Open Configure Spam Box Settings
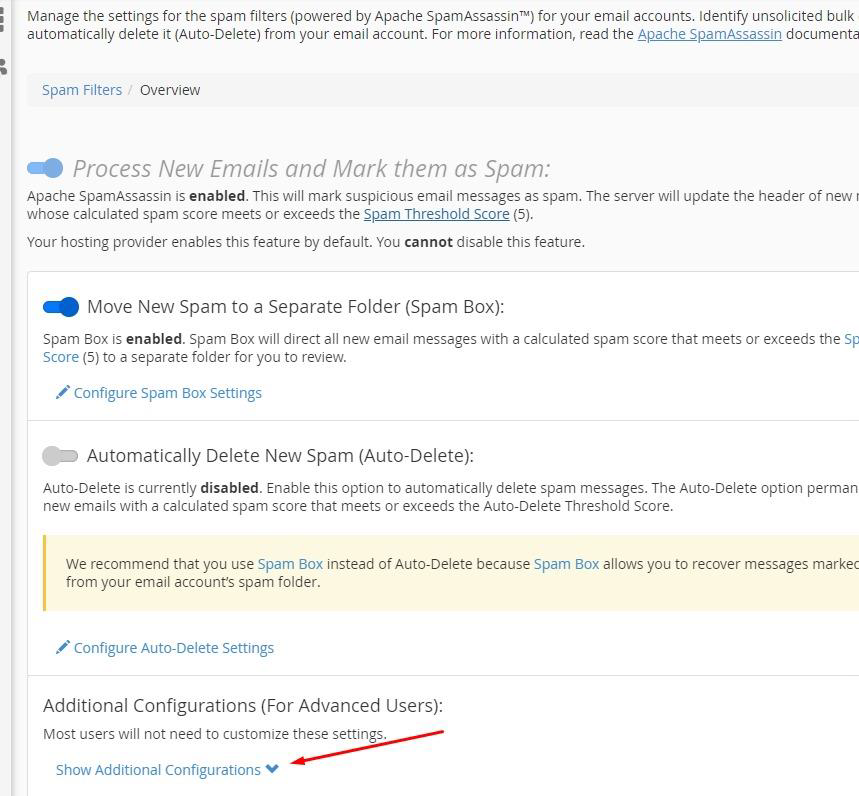This screenshot has width=859, height=796. pos(167,393)
